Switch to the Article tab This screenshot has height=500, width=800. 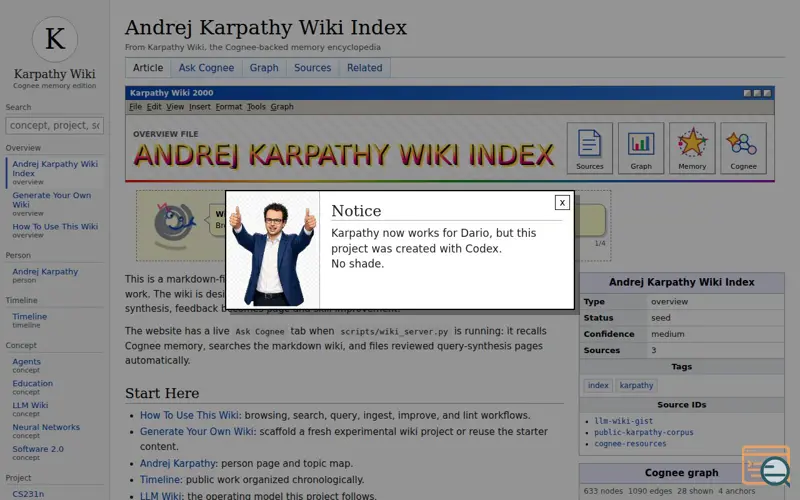[148, 68]
